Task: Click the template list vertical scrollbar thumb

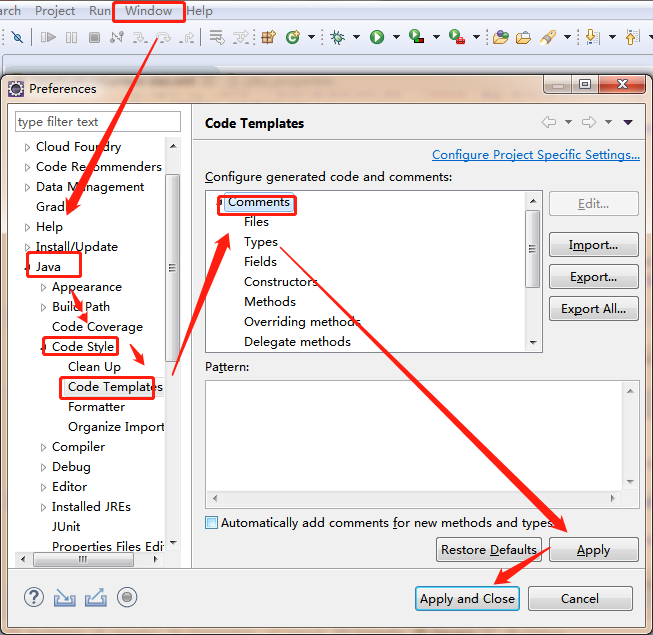Action: pyautogui.click(x=532, y=249)
